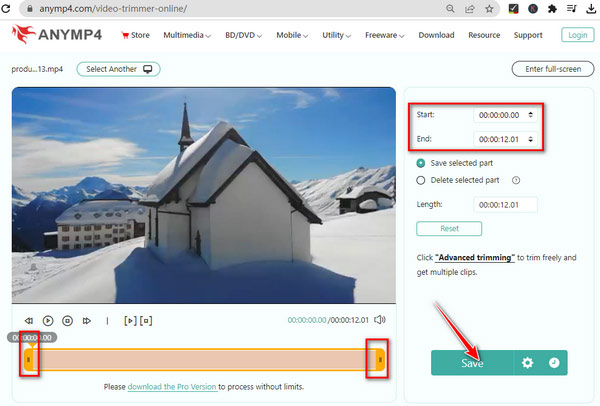The height and width of the screenshot is (406, 600).
Task: Click the previous frame playback icon
Action: 29,321
